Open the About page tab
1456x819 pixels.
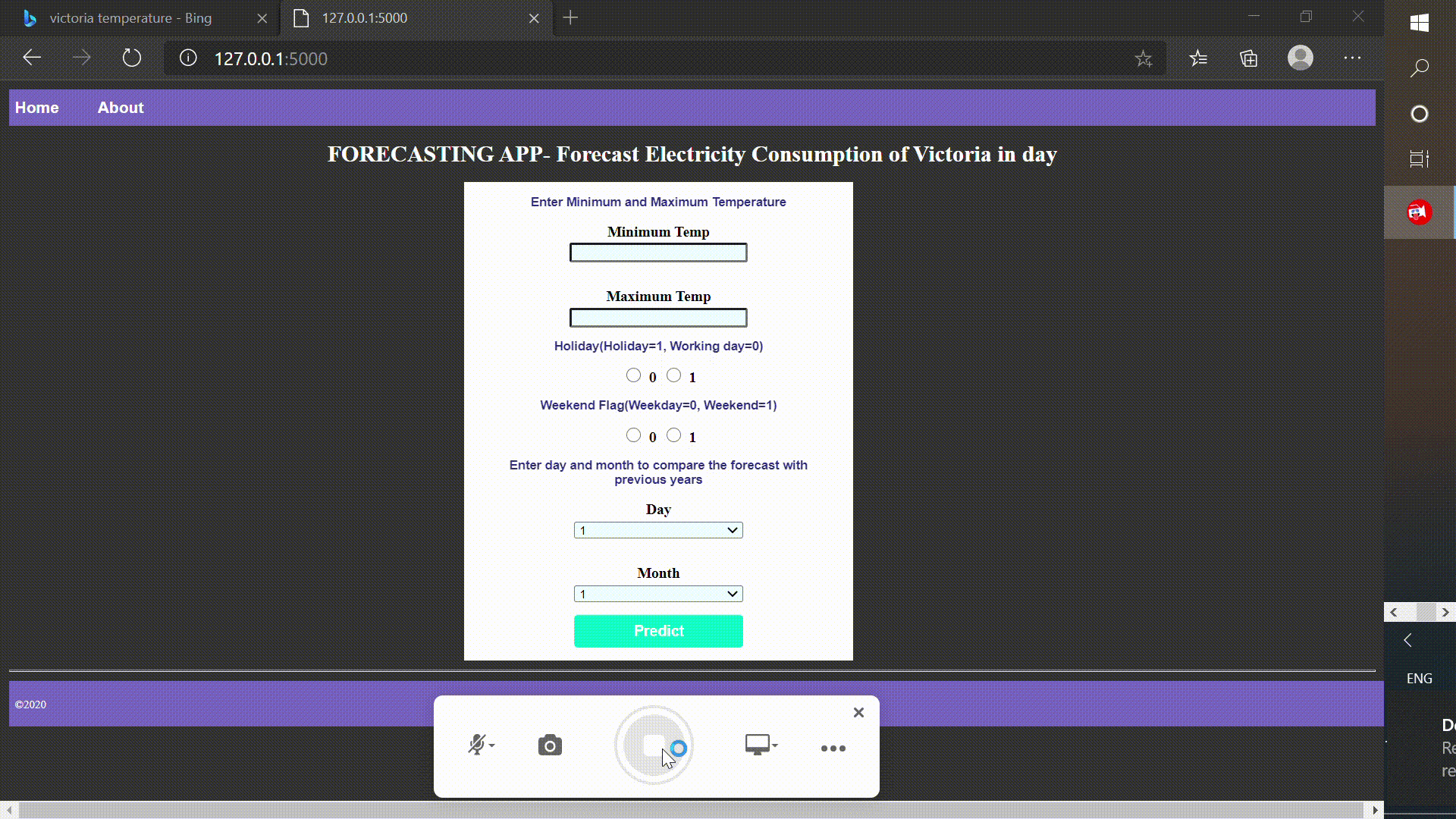coord(120,107)
